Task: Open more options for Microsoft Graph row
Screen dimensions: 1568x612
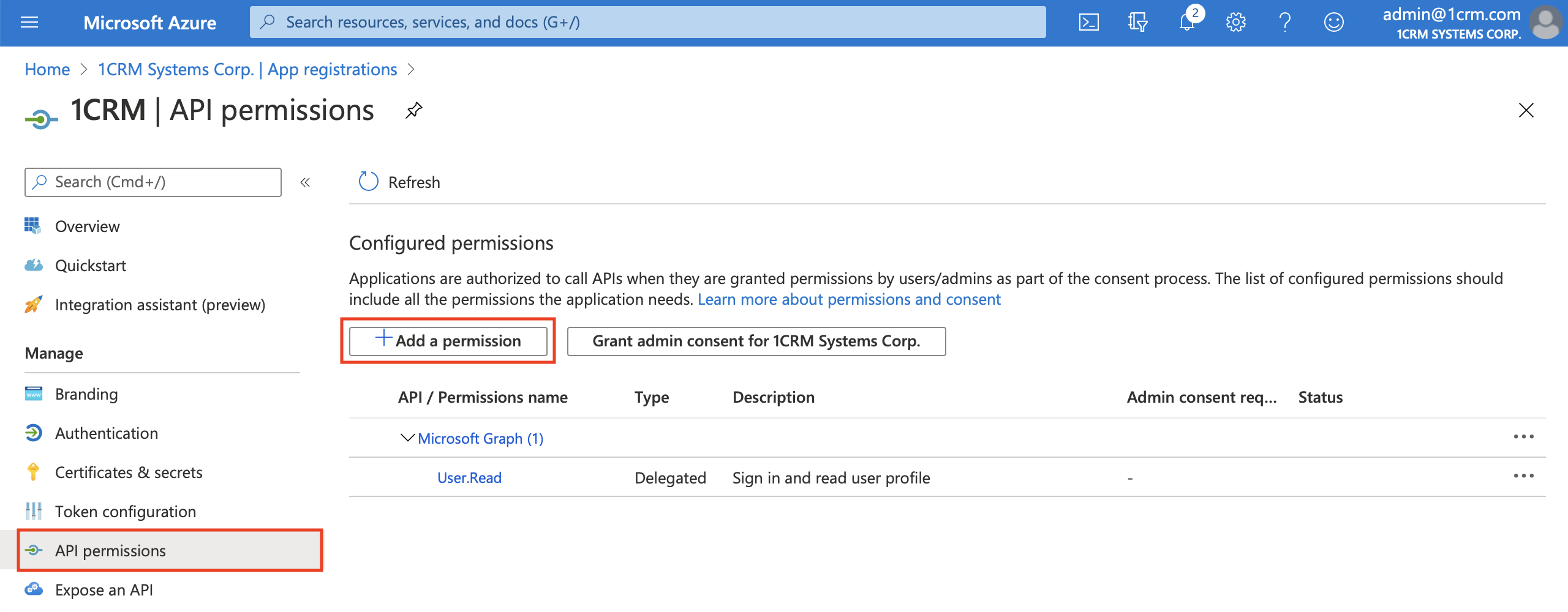Action: pyautogui.click(x=1523, y=437)
